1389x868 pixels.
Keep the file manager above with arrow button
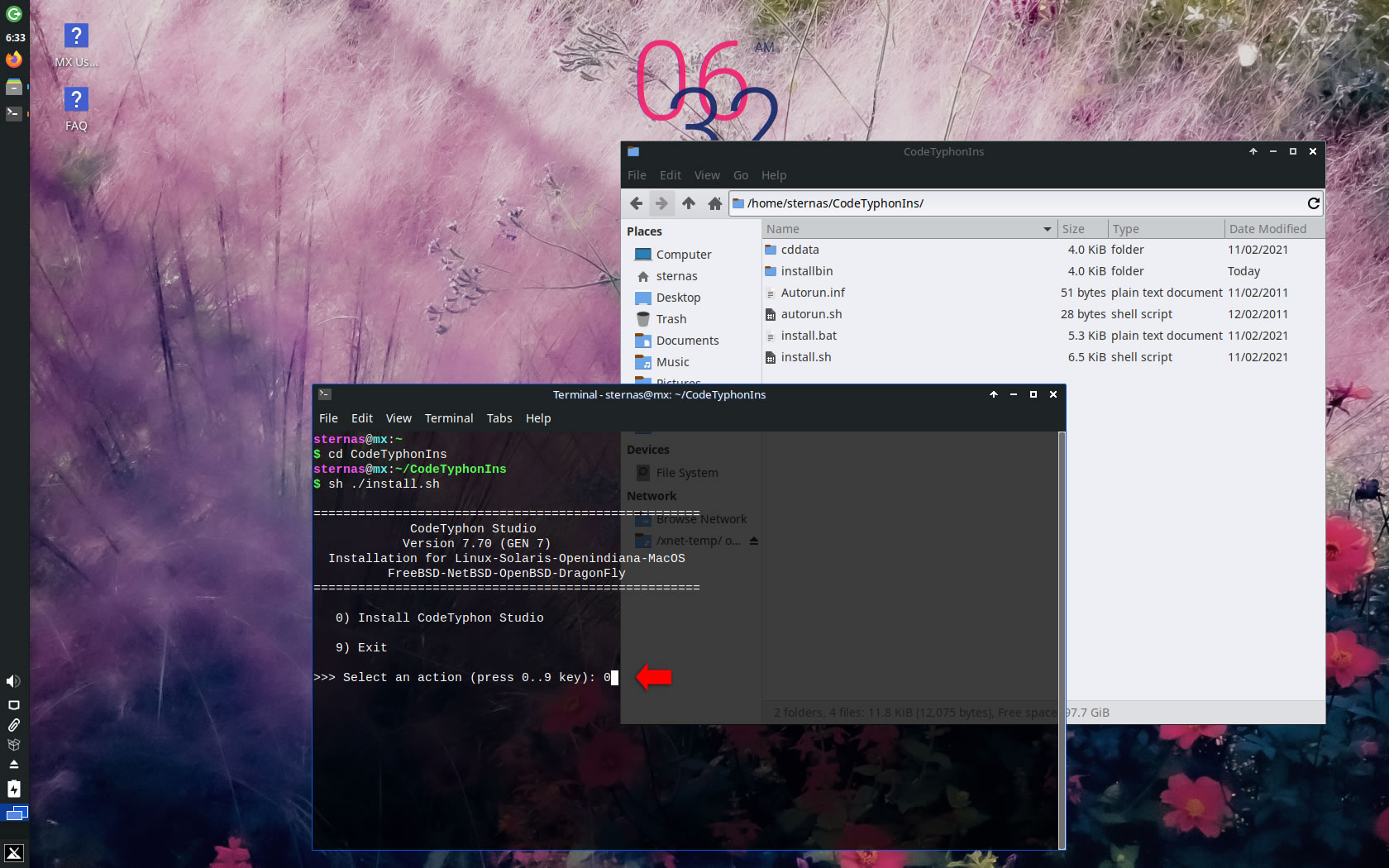1253,152
